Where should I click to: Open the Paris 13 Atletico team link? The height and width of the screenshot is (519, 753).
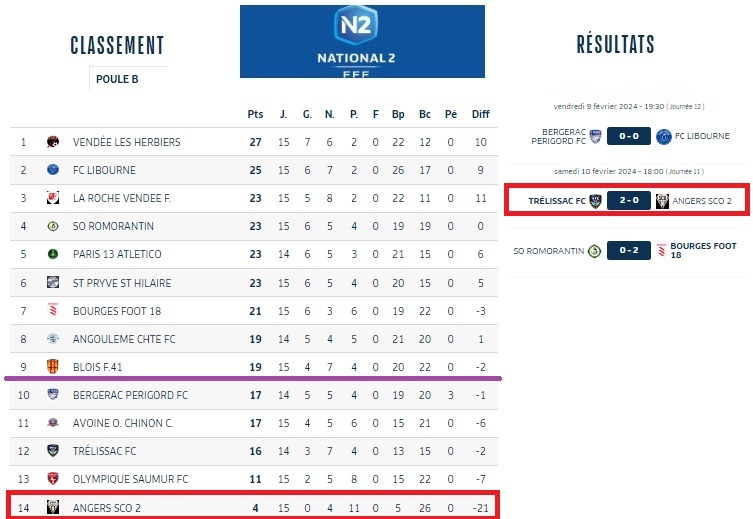click(x=117, y=254)
